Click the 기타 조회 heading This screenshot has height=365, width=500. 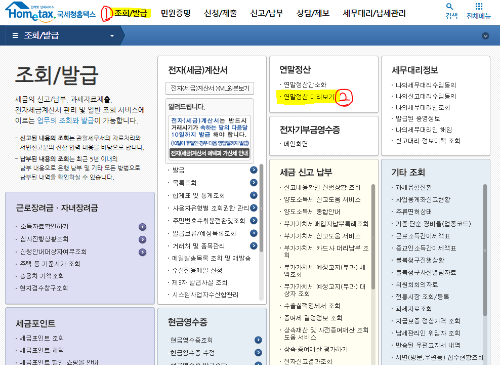[x=408, y=172]
